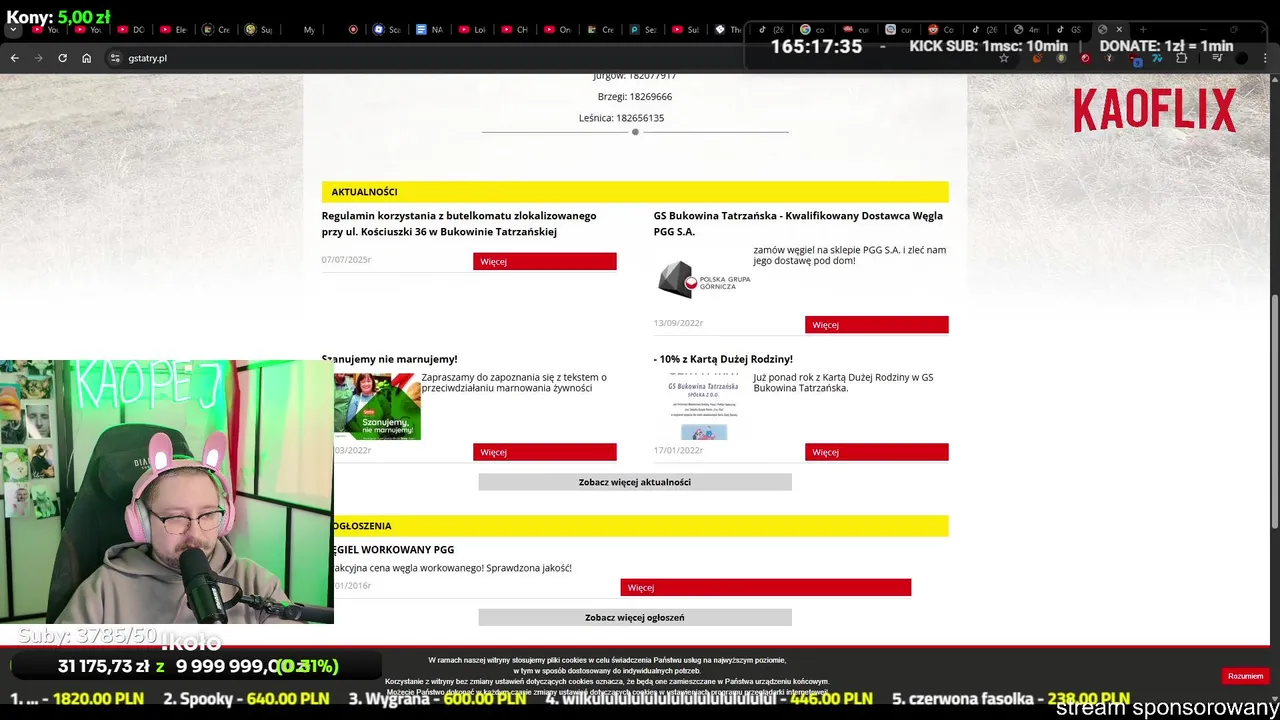Expand the tab search dropdown chevron

click(13, 30)
